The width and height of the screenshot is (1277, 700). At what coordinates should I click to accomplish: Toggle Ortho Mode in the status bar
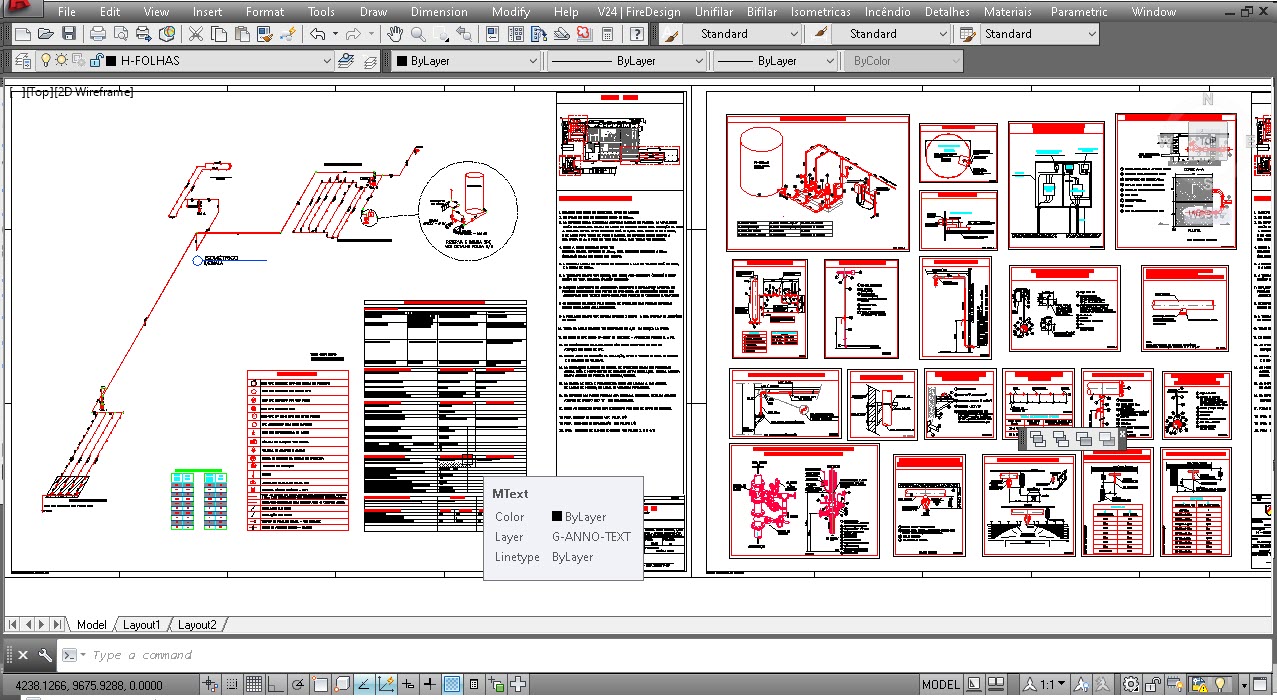276,685
